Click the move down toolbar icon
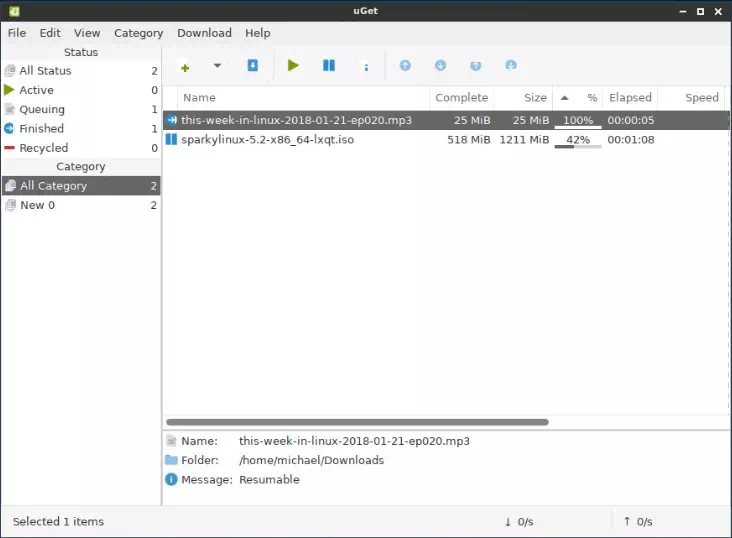732x538 pixels. click(x=440, y=66)
